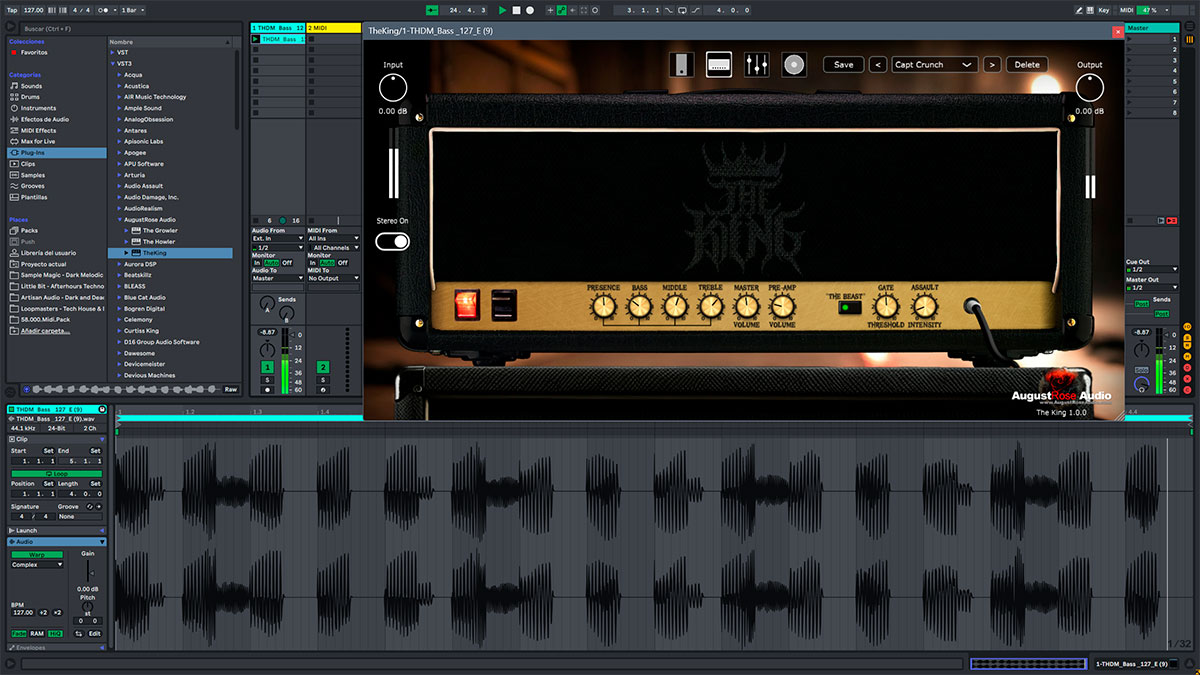
Task: Click the Play button in the transport bar
Action: point(503,10)
